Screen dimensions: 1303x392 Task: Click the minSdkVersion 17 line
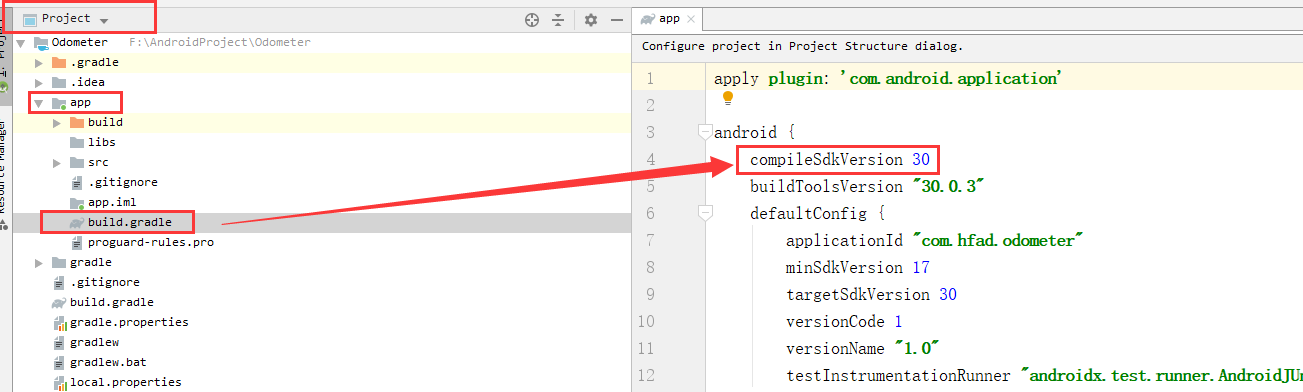[858, 267]
